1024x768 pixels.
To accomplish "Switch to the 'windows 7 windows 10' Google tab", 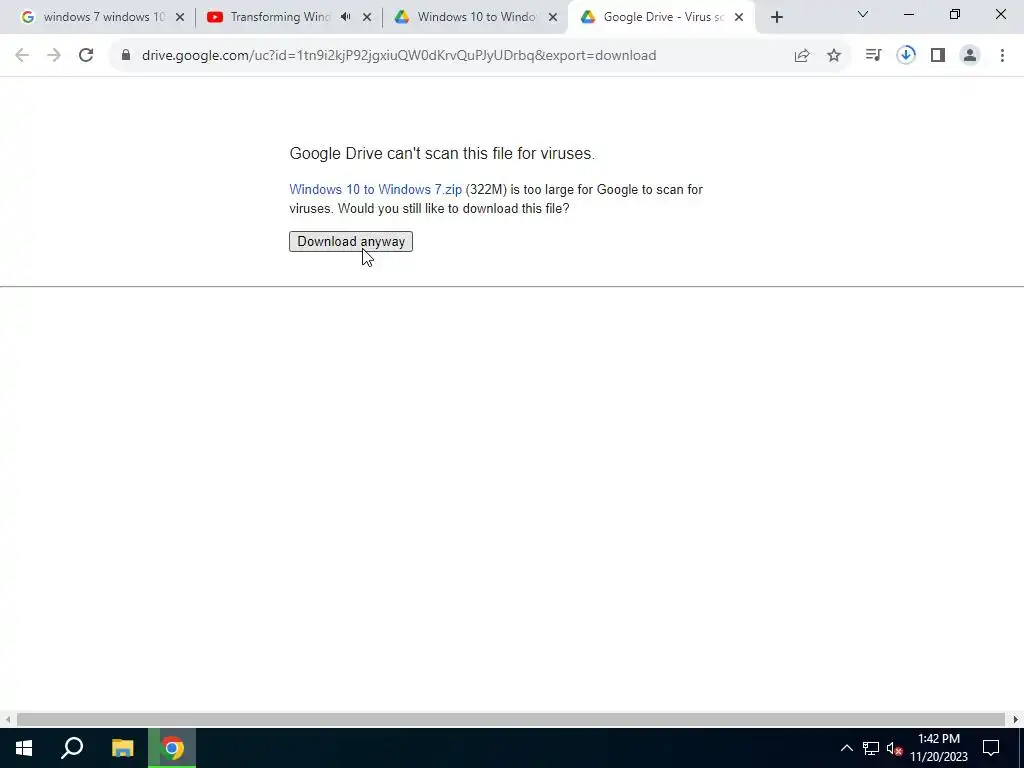I will [101, 17].
